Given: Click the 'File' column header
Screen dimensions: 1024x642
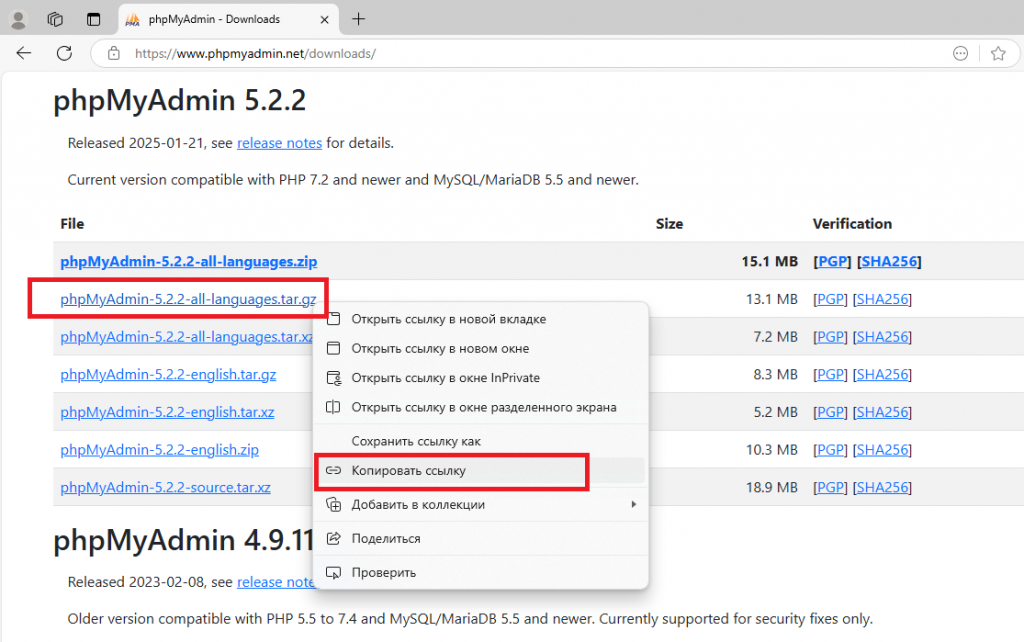Looking at the screenshot, I should [x=72, y=224].
